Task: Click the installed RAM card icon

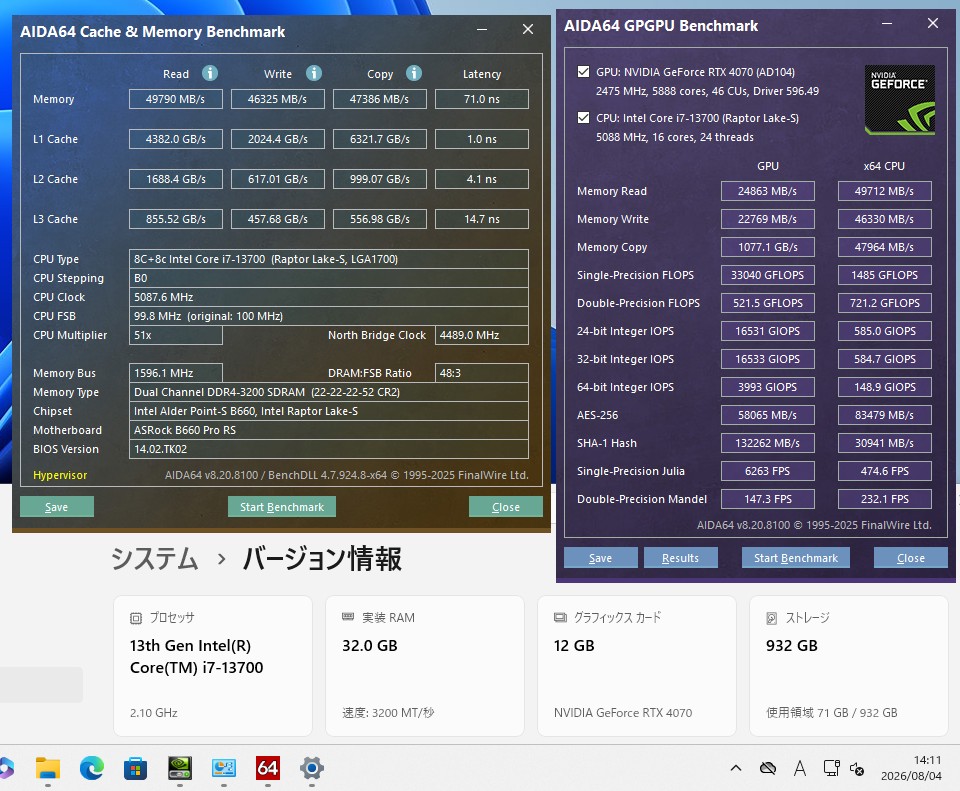Action: 348,617
